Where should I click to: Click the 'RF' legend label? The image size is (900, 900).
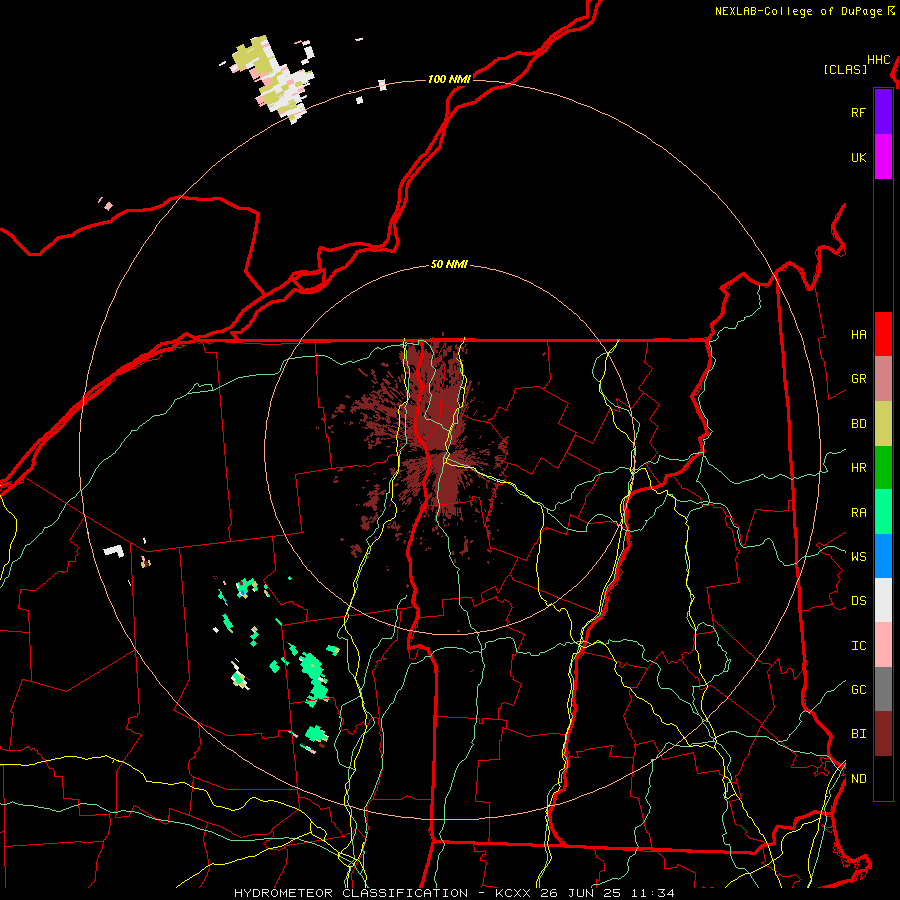(x=858, y=112)
